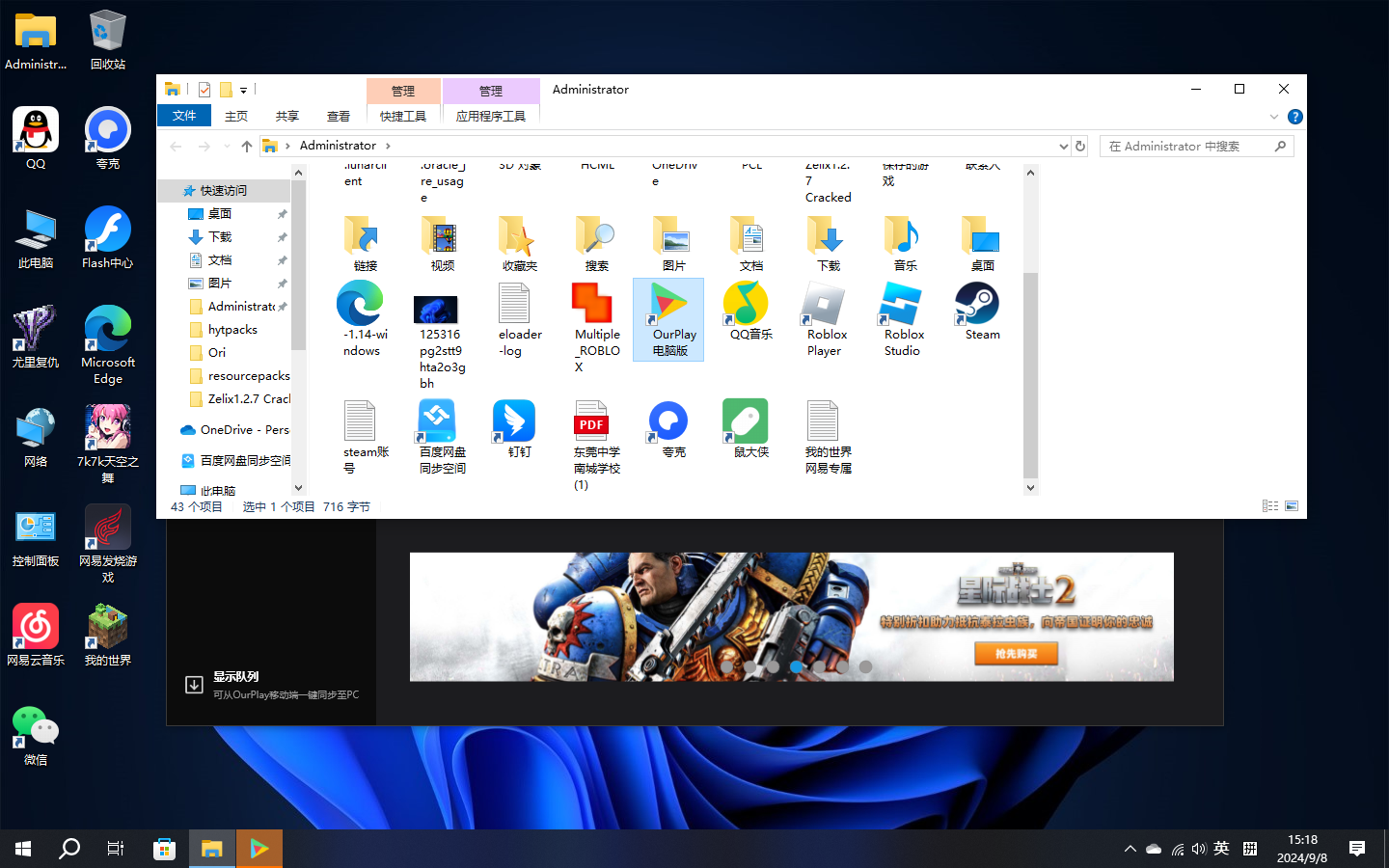This screenshot has height=868, width=1389.
Task: Select highlighted banner carousel dot
Action: (796, 666)
